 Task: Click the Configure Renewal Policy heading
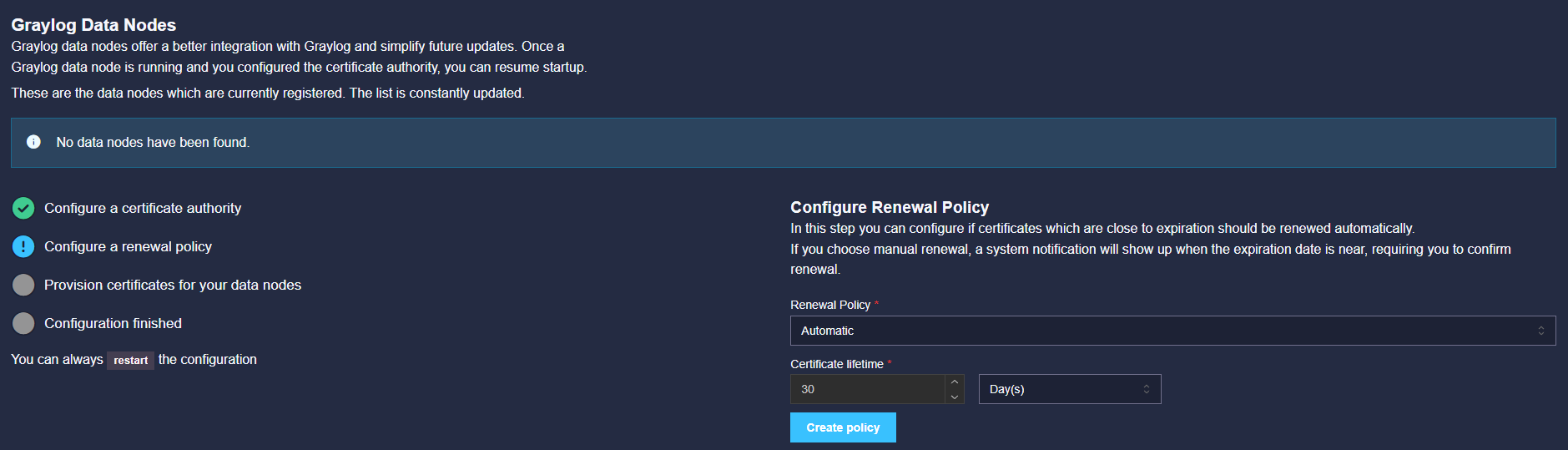(x=890, y=207)
